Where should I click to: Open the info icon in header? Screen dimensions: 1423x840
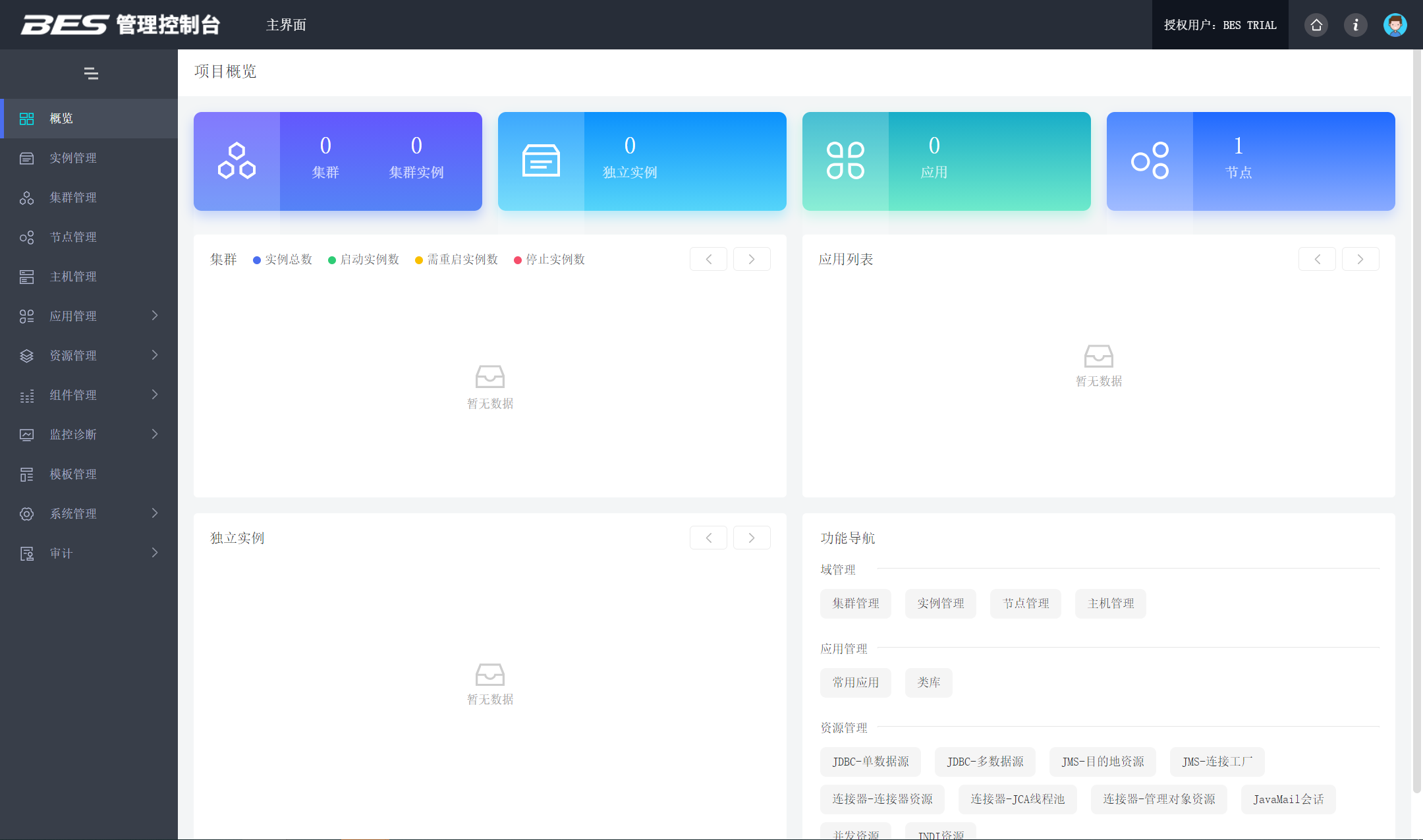tap(1355, 25)
